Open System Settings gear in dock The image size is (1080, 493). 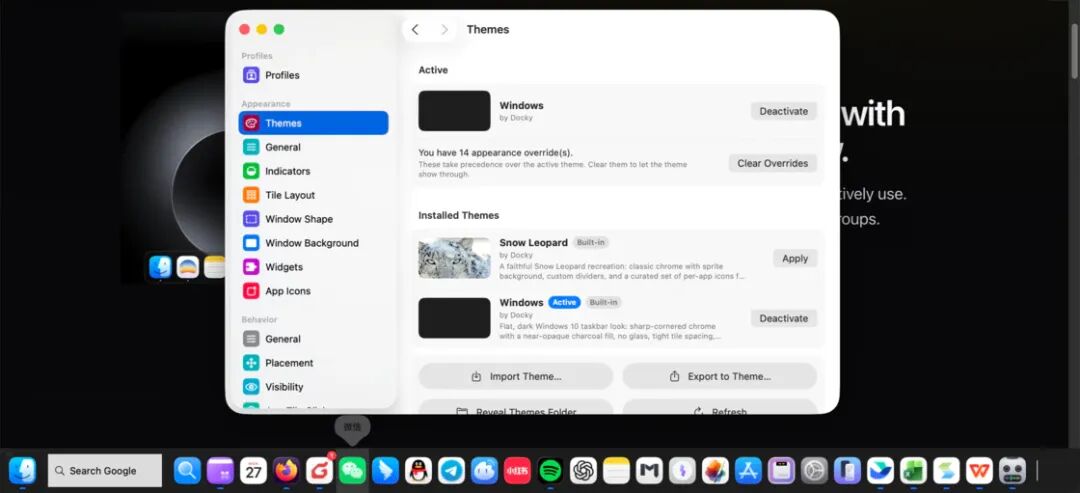[814, 471]
